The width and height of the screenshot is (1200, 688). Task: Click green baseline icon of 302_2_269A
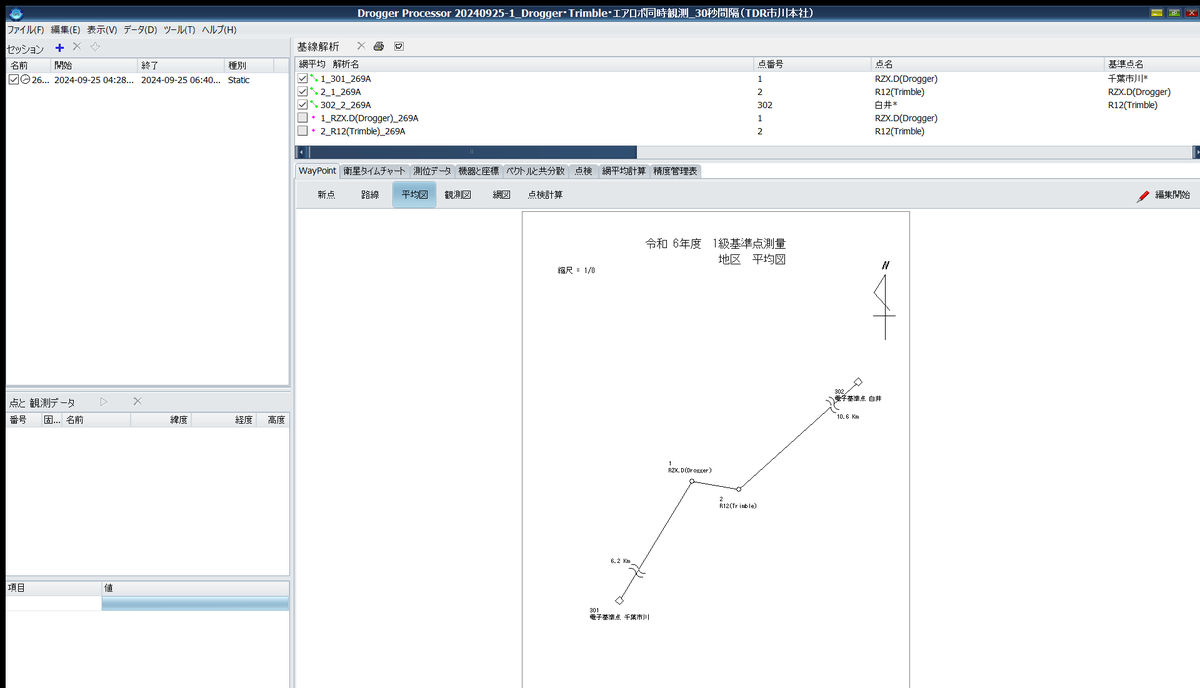coord(315,104)
